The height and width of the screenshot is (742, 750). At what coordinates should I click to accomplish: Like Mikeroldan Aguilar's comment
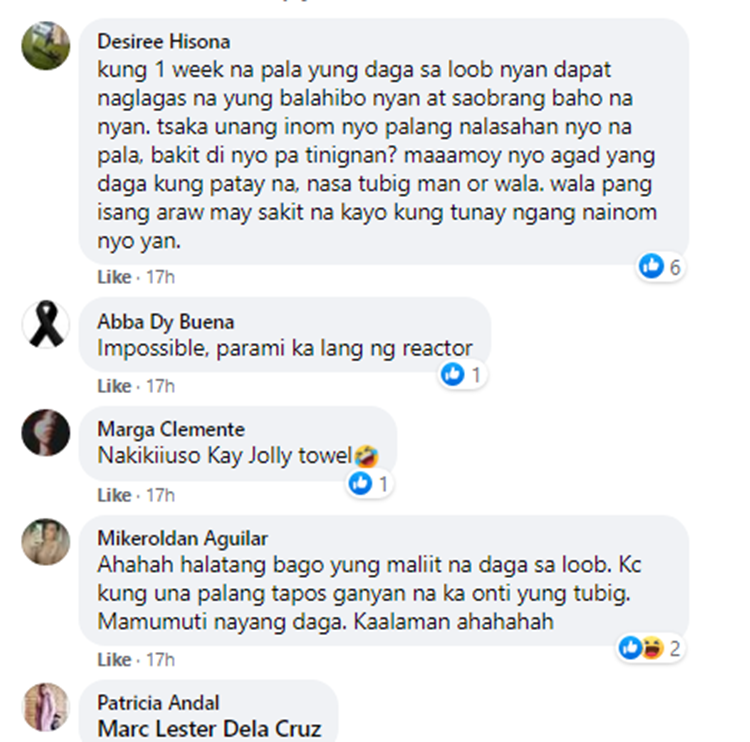coord(114,660)
